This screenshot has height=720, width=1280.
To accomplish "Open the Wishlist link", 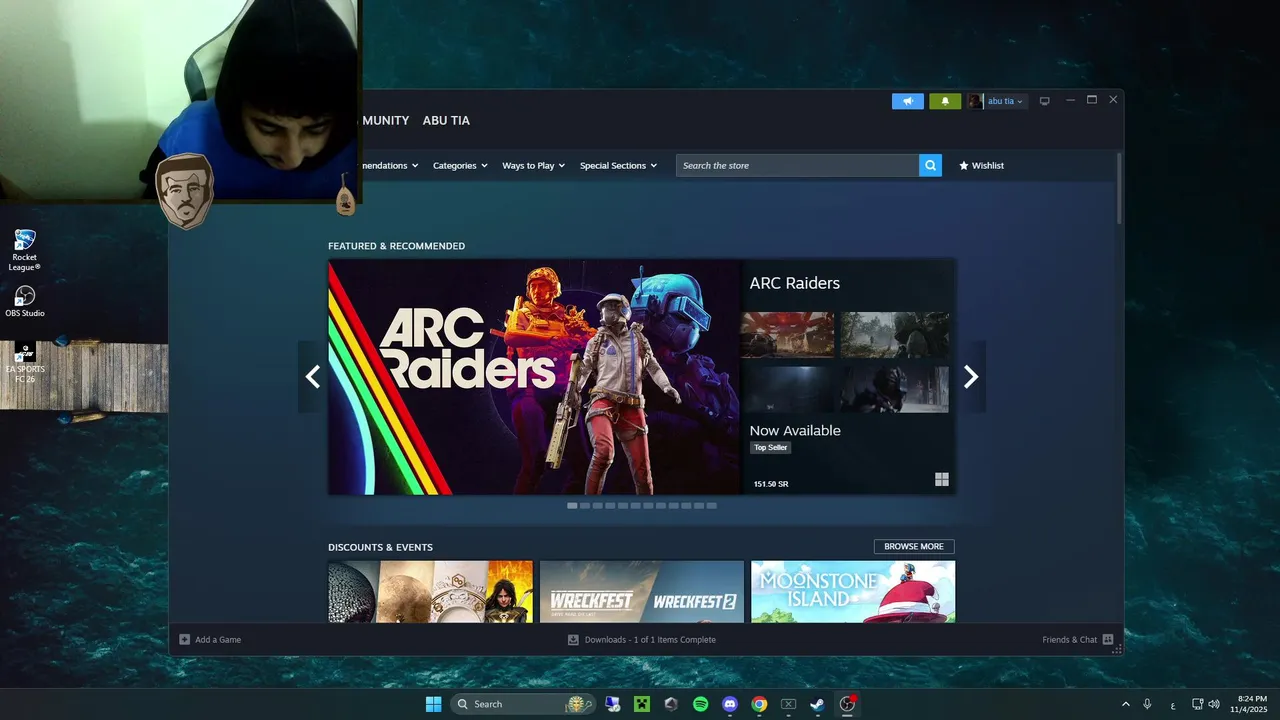I will click(x=981, y=166).
